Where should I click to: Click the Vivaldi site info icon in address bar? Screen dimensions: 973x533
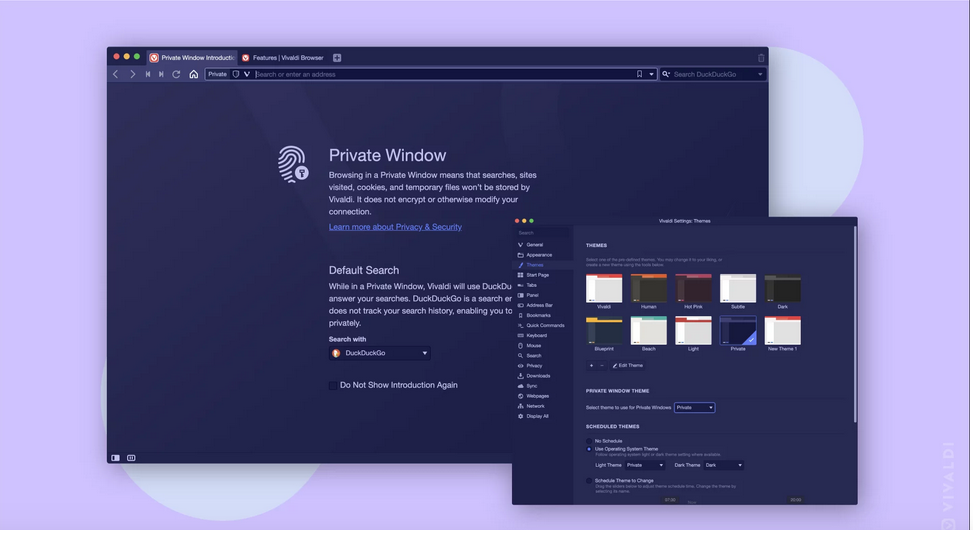pyautogui.click(x=247, y=74)
